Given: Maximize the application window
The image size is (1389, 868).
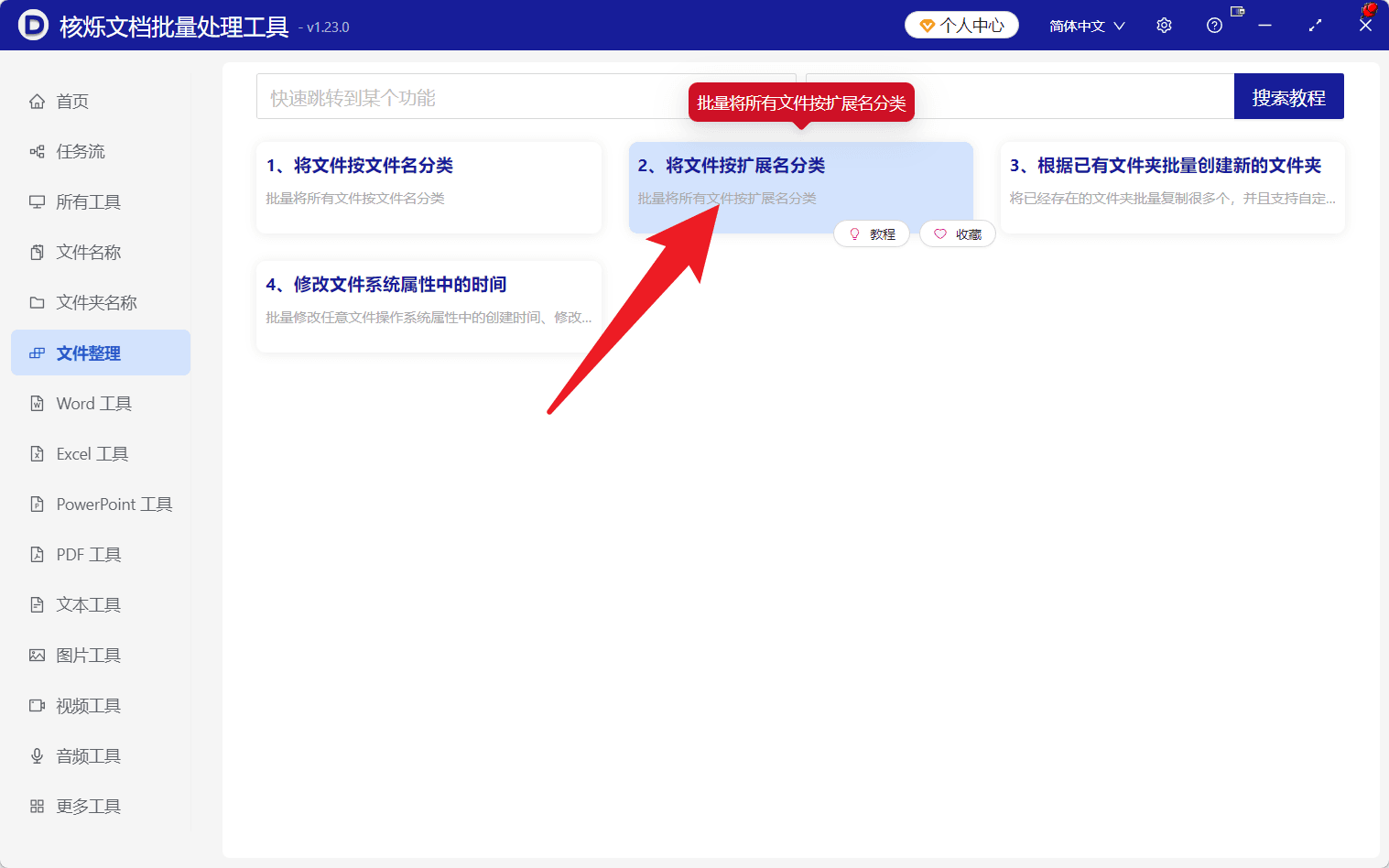Looking at the screenshot, I should pos(1315,26).
